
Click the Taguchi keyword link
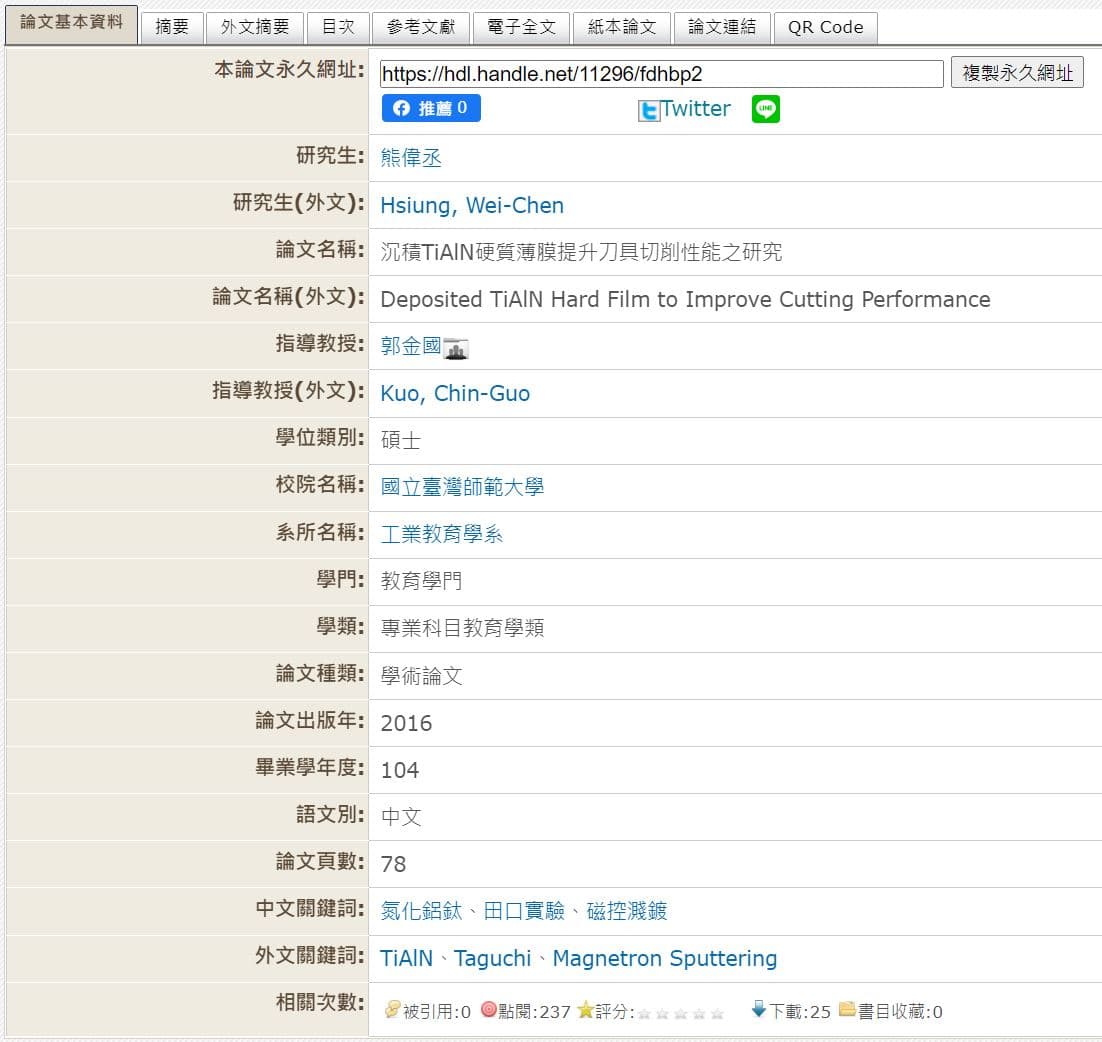pyautogui.click(x=493, y=958)
